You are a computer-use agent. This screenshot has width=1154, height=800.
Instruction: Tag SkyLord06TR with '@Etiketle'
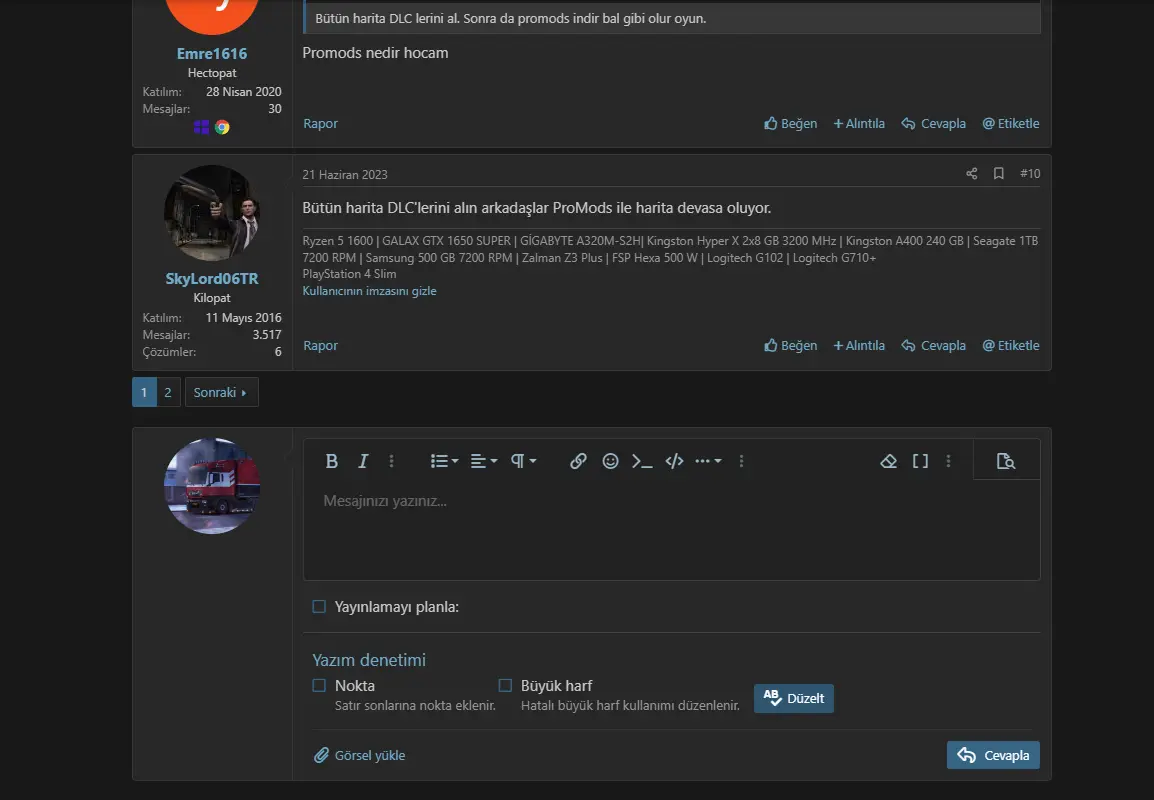[1010, 345]
